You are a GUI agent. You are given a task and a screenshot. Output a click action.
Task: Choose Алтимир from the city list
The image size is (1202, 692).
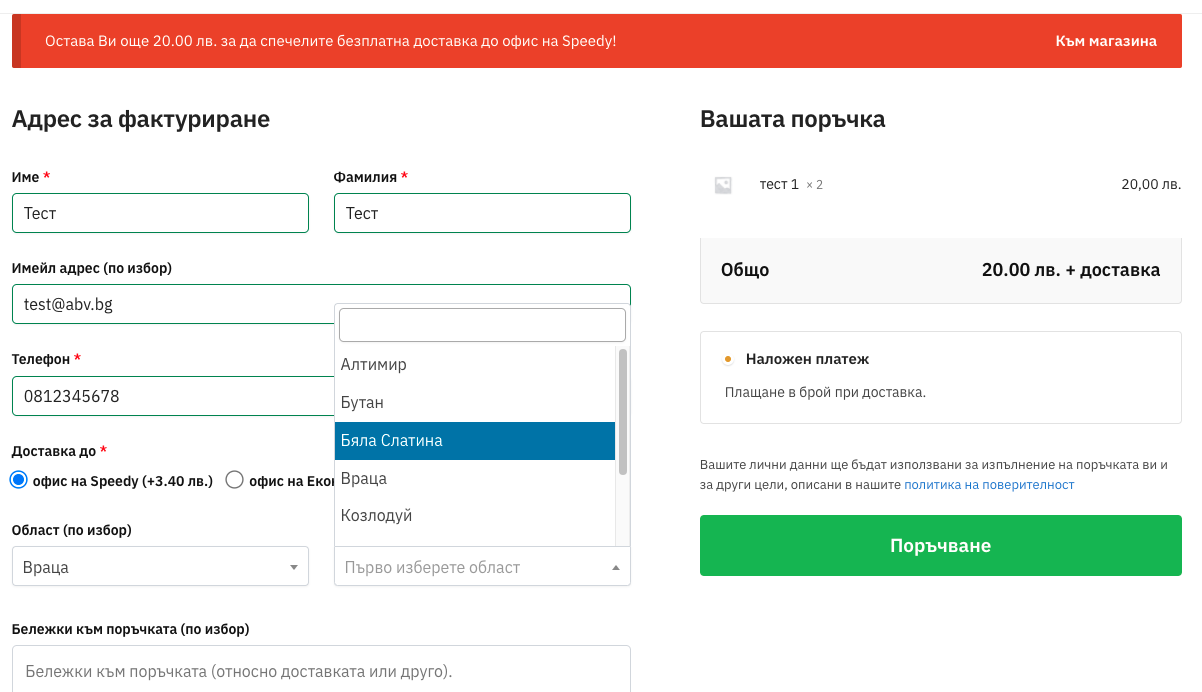(475, 365)
